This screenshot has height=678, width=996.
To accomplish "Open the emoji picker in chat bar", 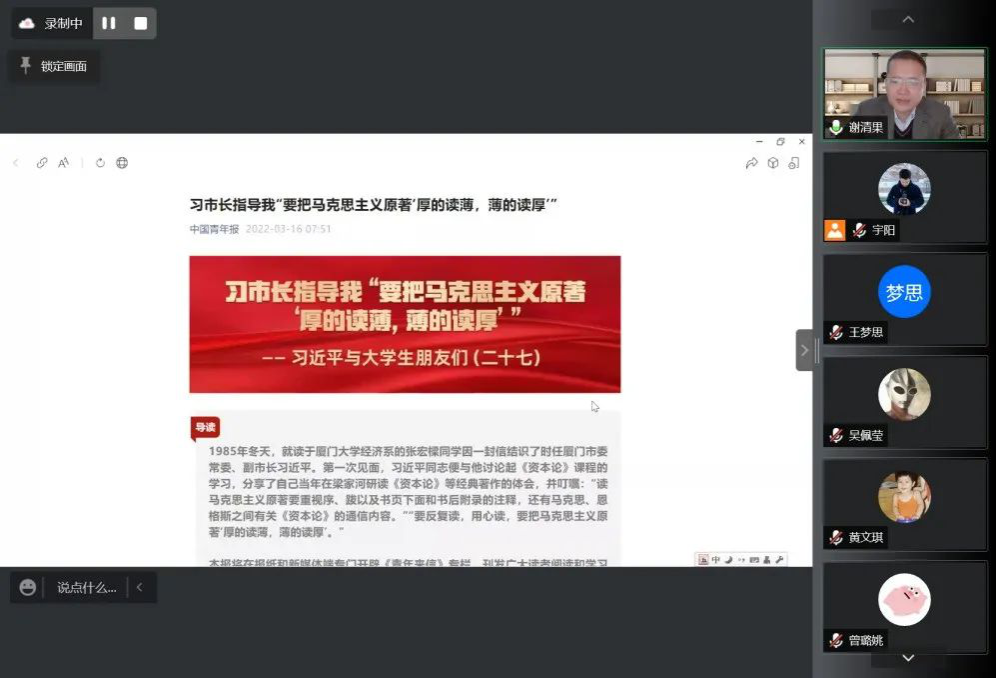I will 28,587.
